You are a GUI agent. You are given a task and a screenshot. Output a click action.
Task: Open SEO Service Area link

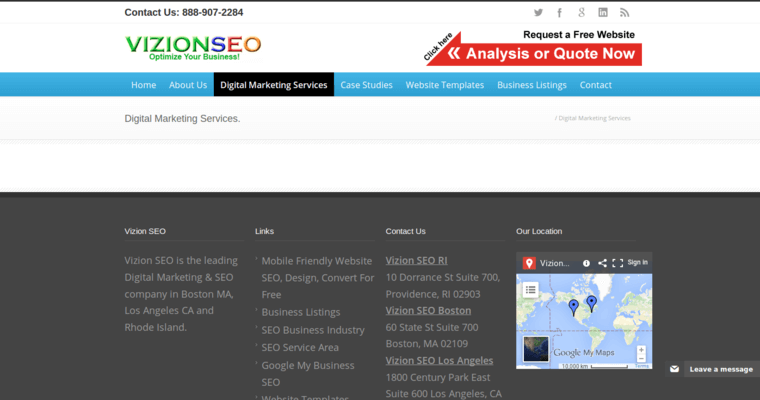300,348
